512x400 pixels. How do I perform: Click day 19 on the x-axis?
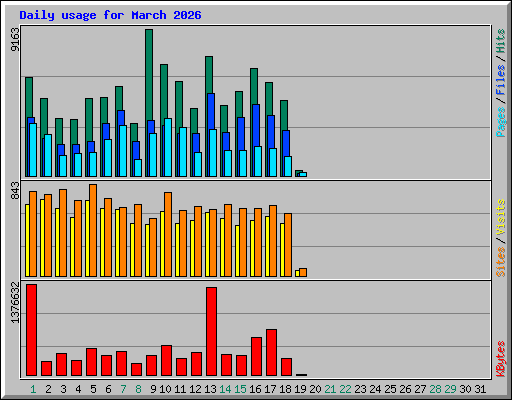tap(300, 389)
